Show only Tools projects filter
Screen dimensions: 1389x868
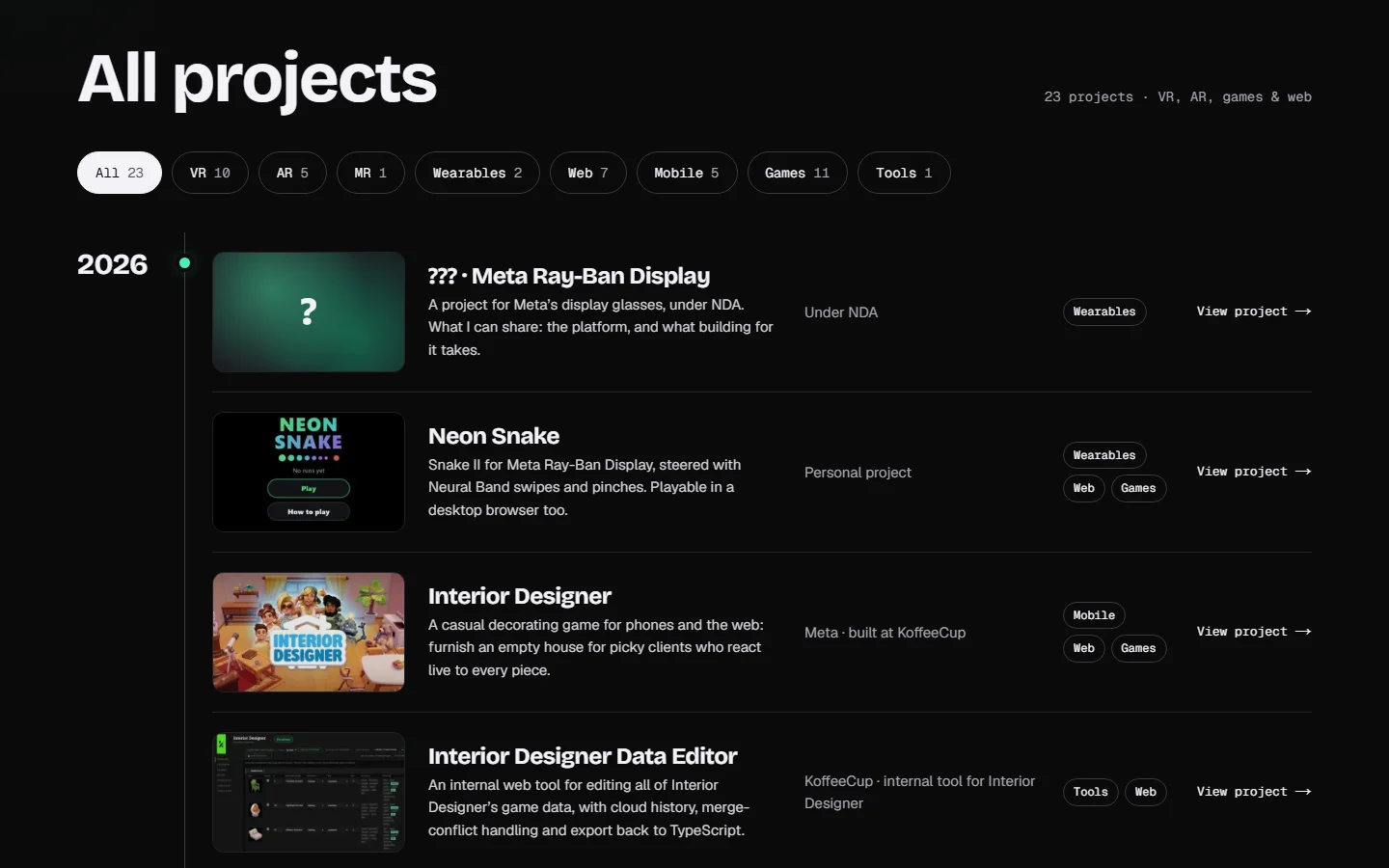point(904,173)
